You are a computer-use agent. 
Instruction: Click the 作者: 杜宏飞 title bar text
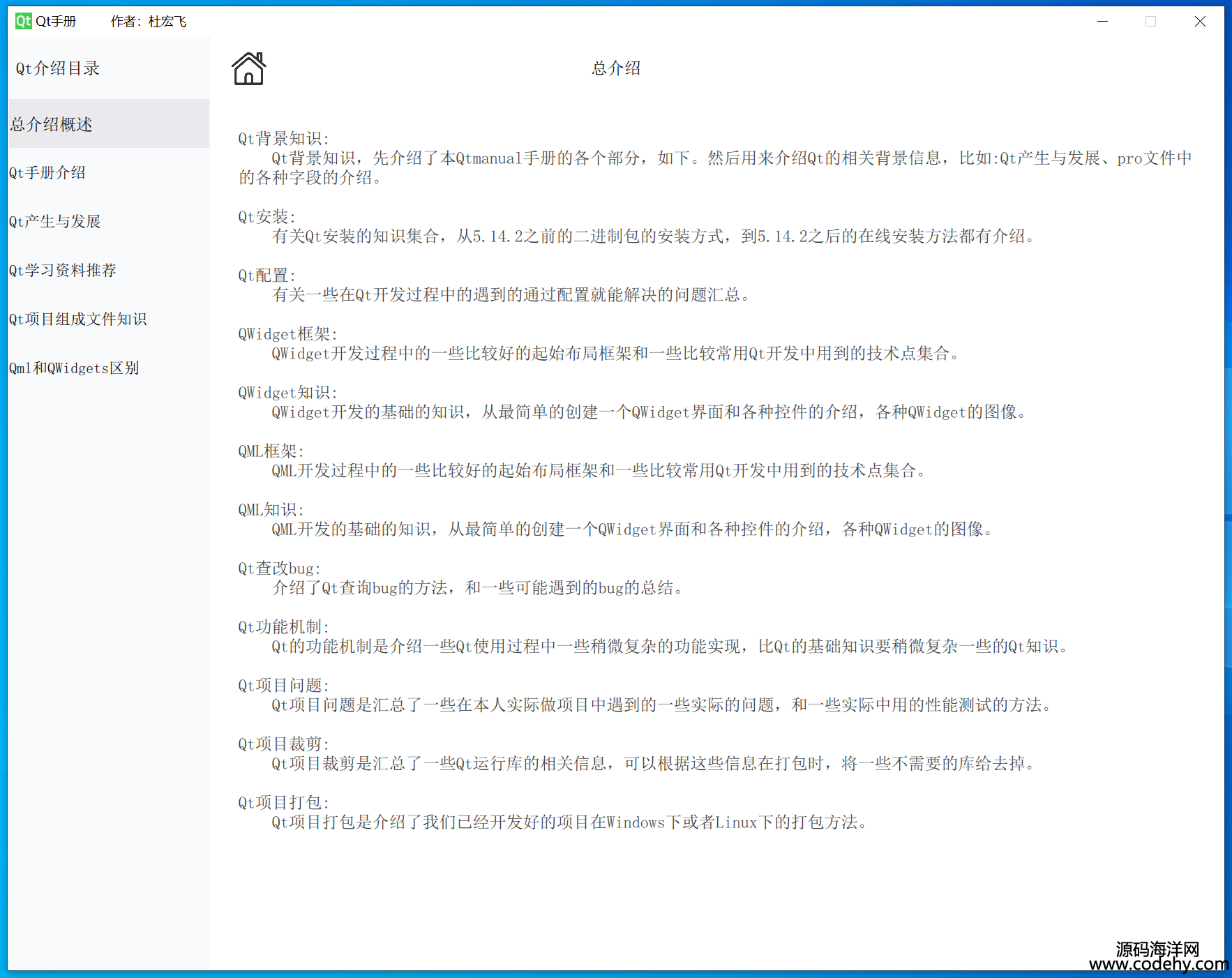coord(149,22)
